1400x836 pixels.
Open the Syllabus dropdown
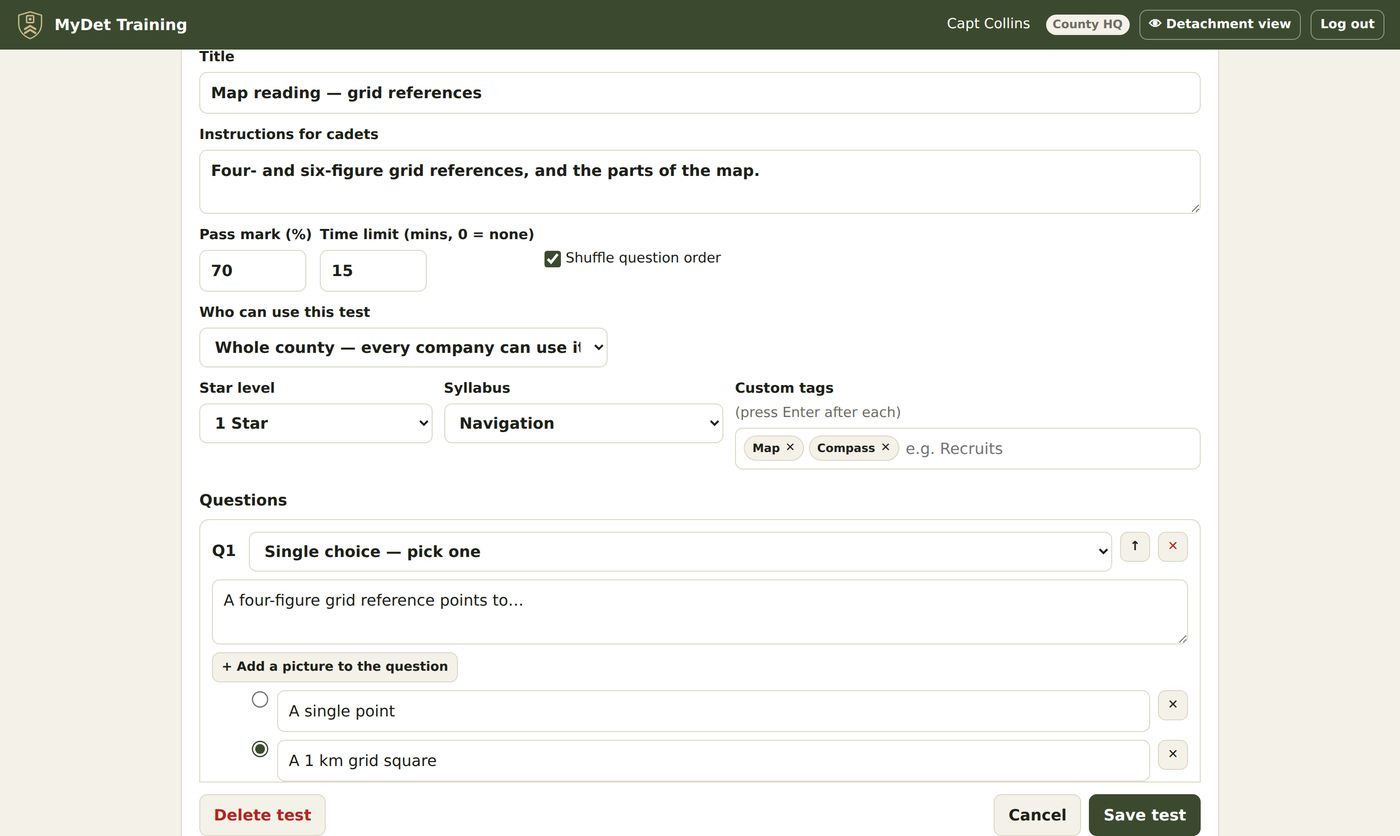pyautogui.click(x=583, y=423)
